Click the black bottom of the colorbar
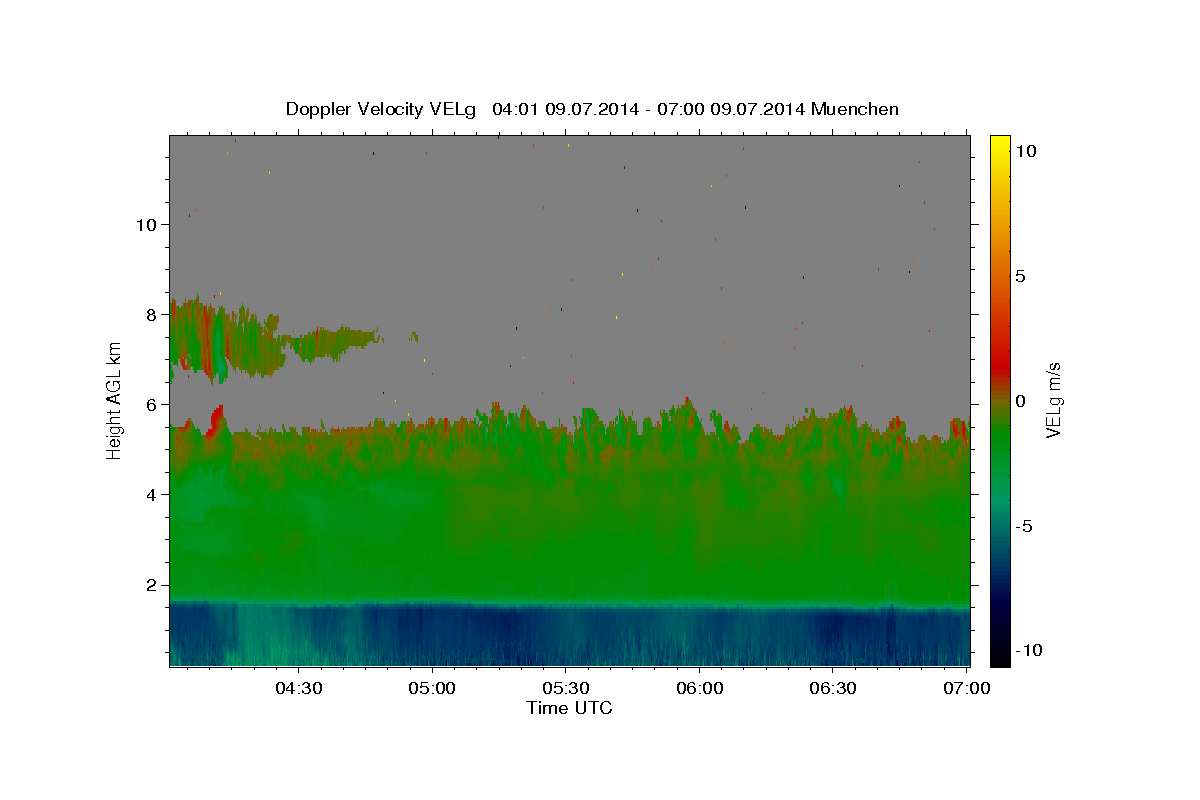 click(x=999, y=655)
